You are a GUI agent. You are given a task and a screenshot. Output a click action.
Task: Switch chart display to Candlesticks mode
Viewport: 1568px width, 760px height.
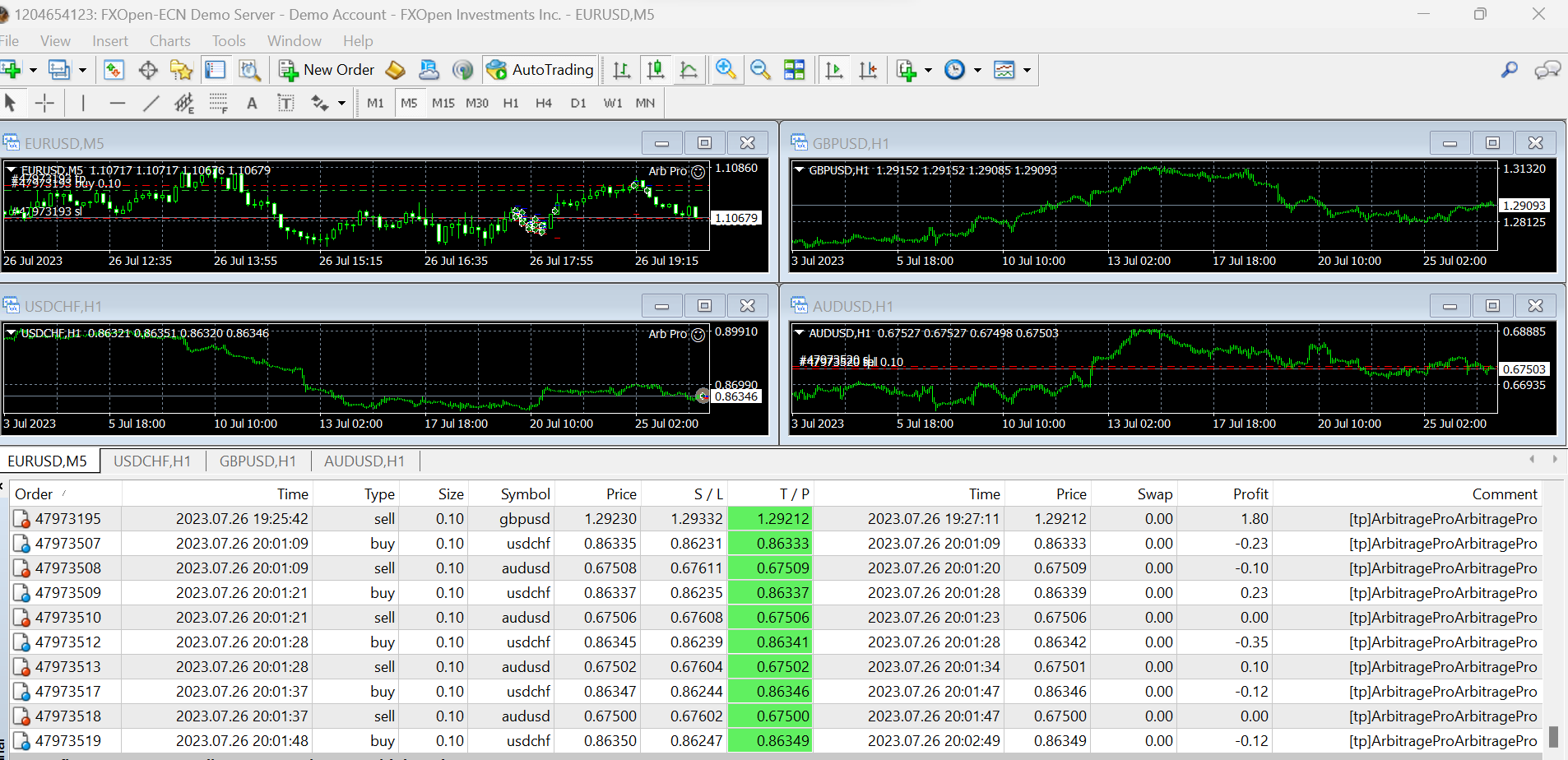click(656, 70)
